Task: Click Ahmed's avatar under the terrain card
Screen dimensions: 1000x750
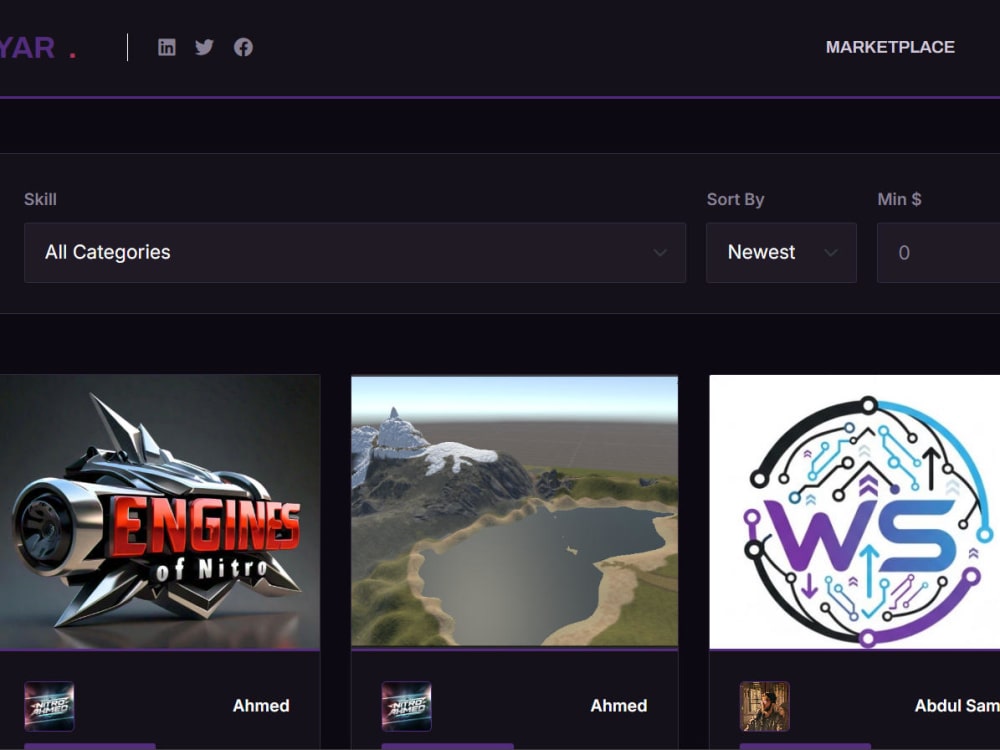Action: point(406,706)
